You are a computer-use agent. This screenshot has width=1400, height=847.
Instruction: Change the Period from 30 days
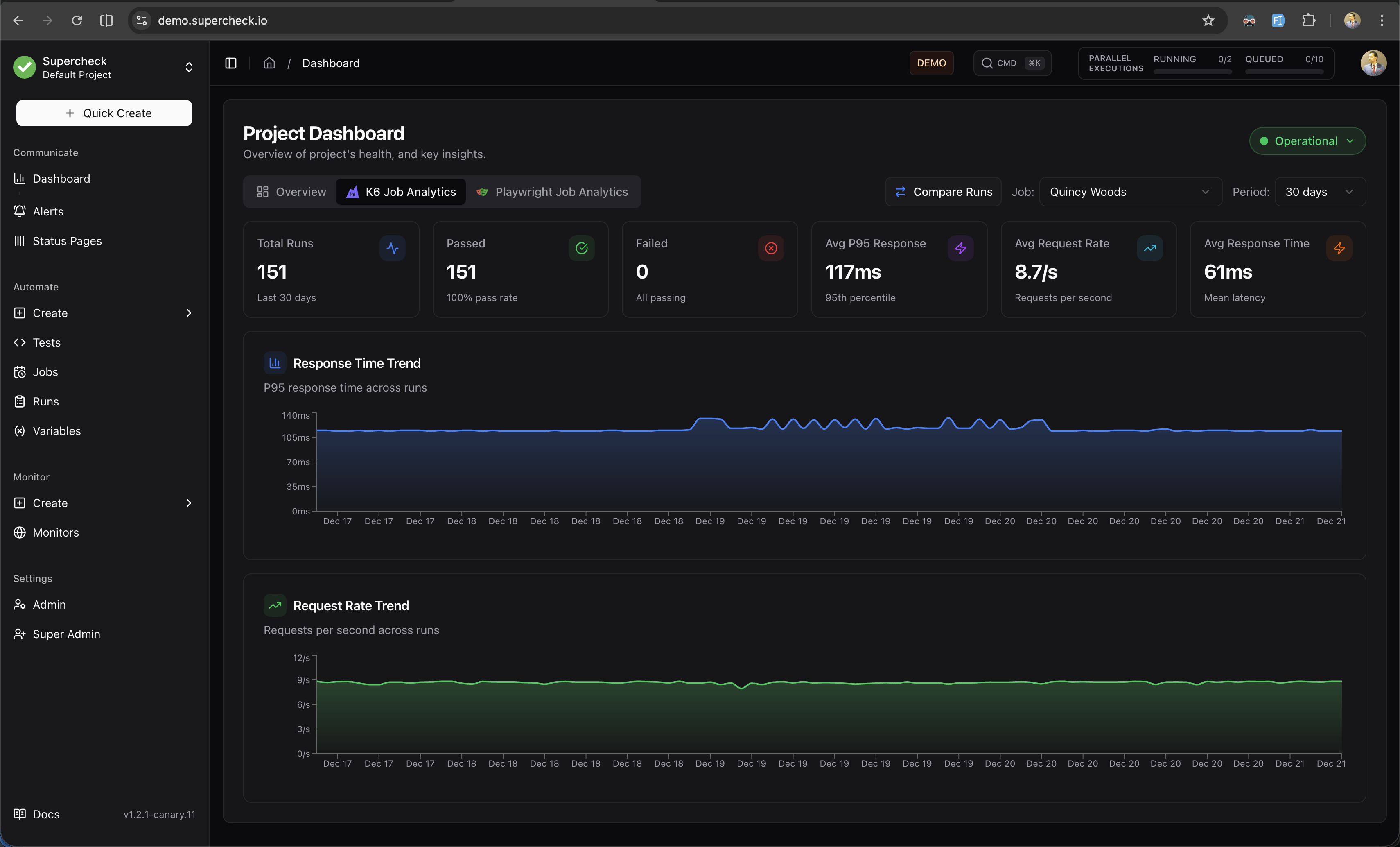click(x=1319, y=192)
